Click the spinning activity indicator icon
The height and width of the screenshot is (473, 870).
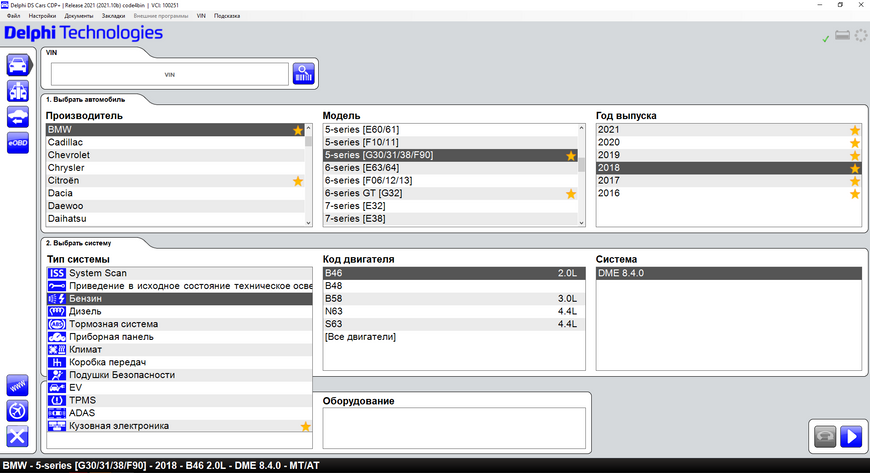(861, 36)
